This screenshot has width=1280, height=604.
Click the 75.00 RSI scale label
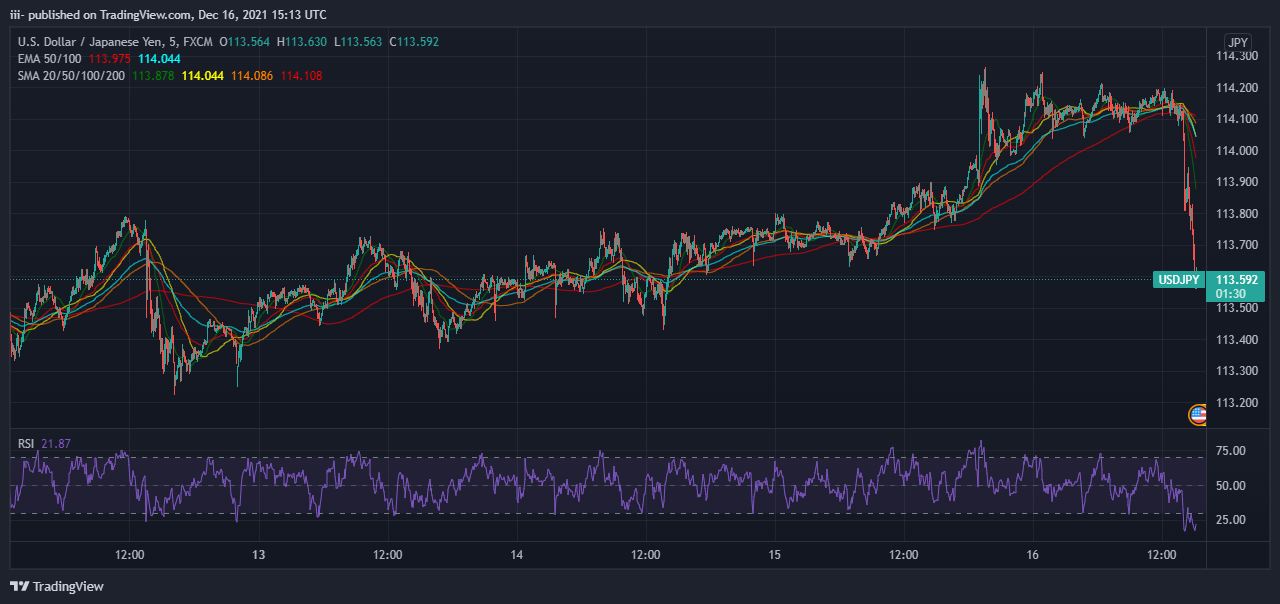click(x=1230, y=451)
